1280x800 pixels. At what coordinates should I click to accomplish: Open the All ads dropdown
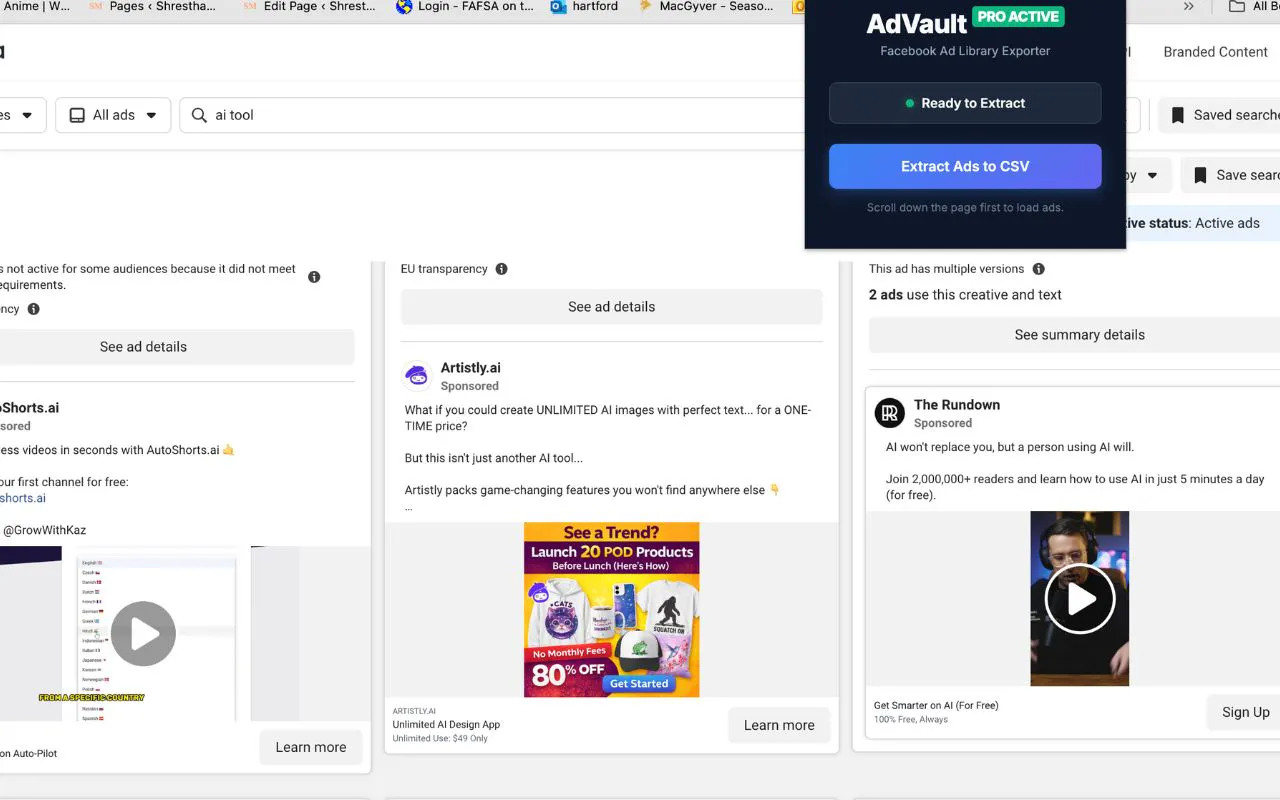point(113,115)
